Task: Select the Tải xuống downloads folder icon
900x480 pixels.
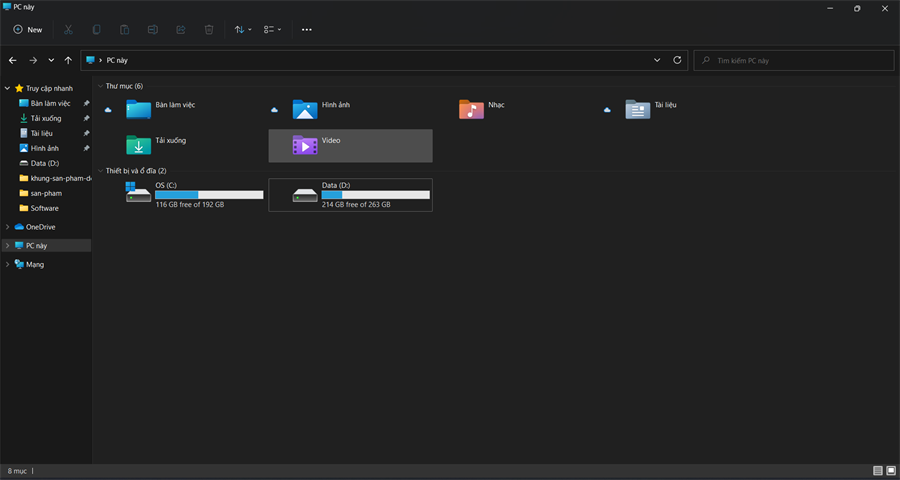Action: point(138,145)
